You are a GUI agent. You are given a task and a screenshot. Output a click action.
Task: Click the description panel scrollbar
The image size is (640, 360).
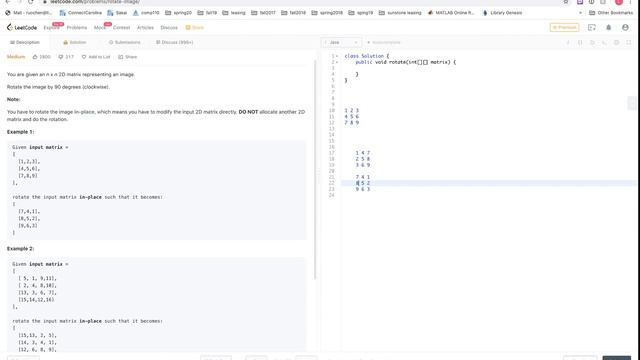[x=315, y=169]
